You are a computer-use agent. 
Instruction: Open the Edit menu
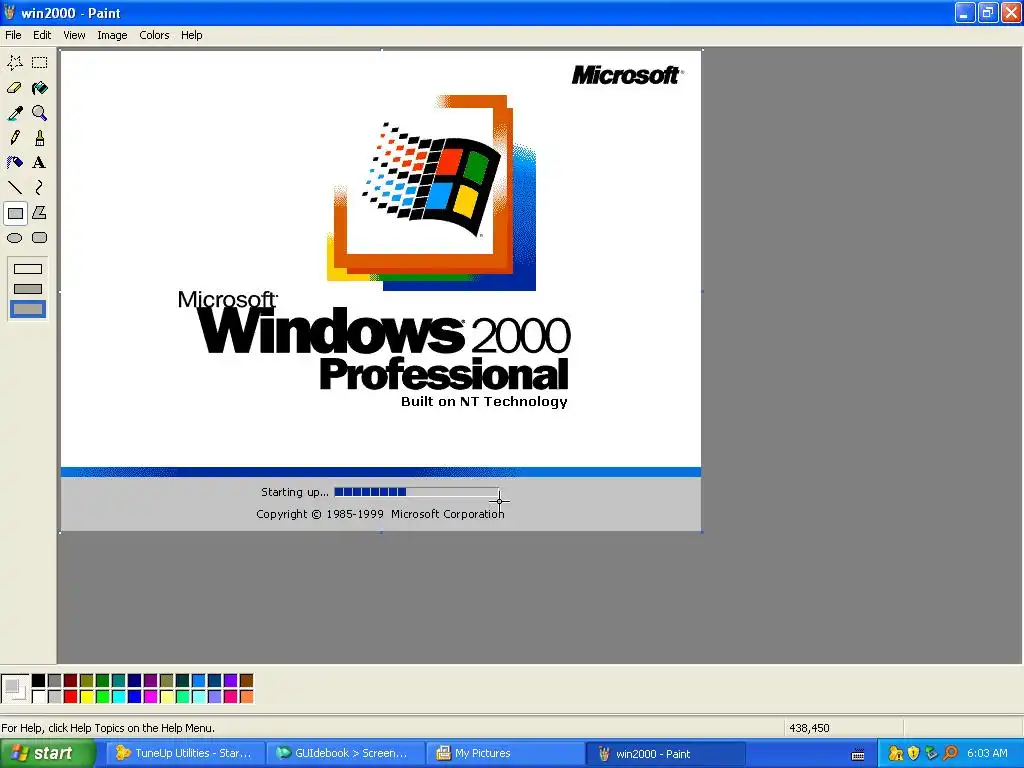click(x=42, y=35)
